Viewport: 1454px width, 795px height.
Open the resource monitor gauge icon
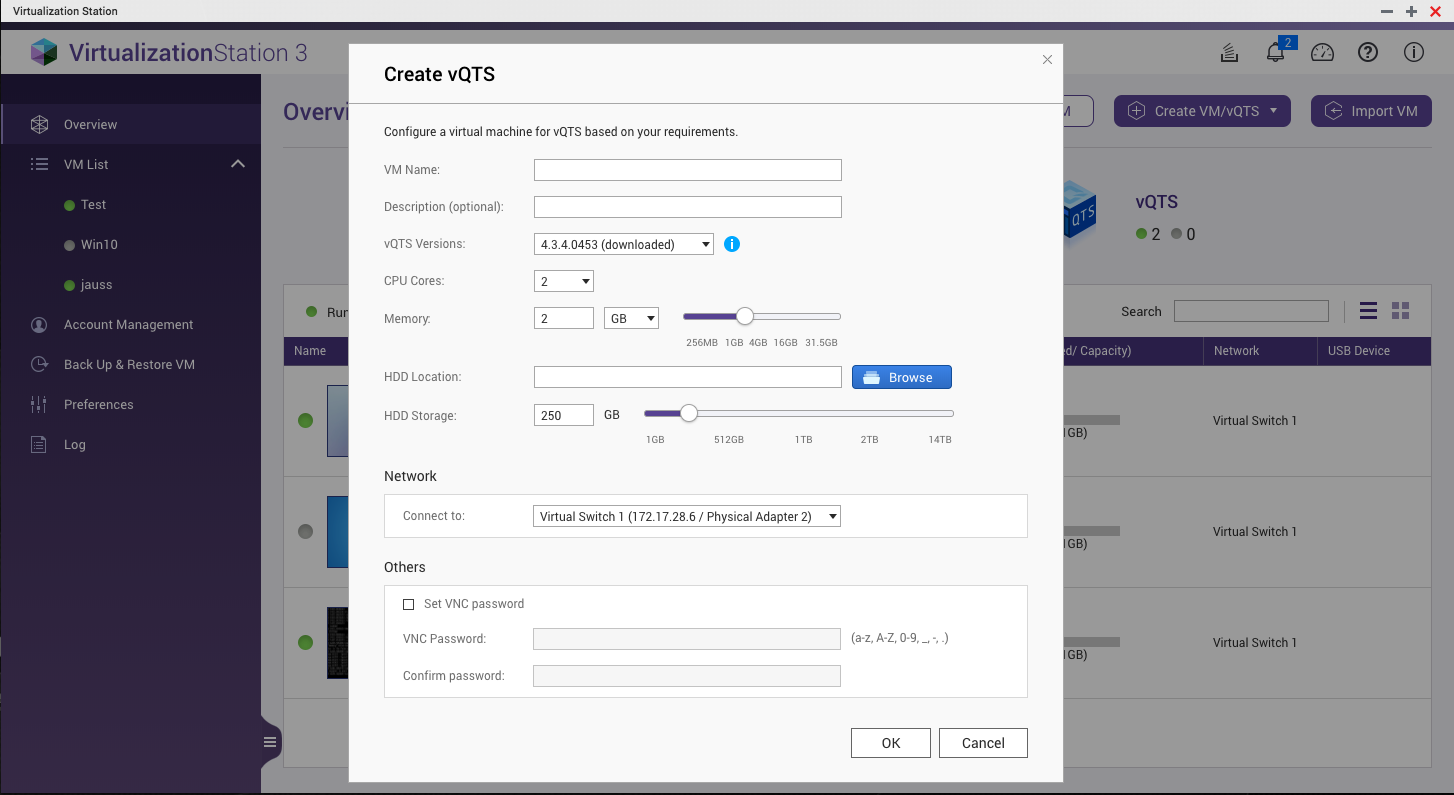(x=1322, y=52)
